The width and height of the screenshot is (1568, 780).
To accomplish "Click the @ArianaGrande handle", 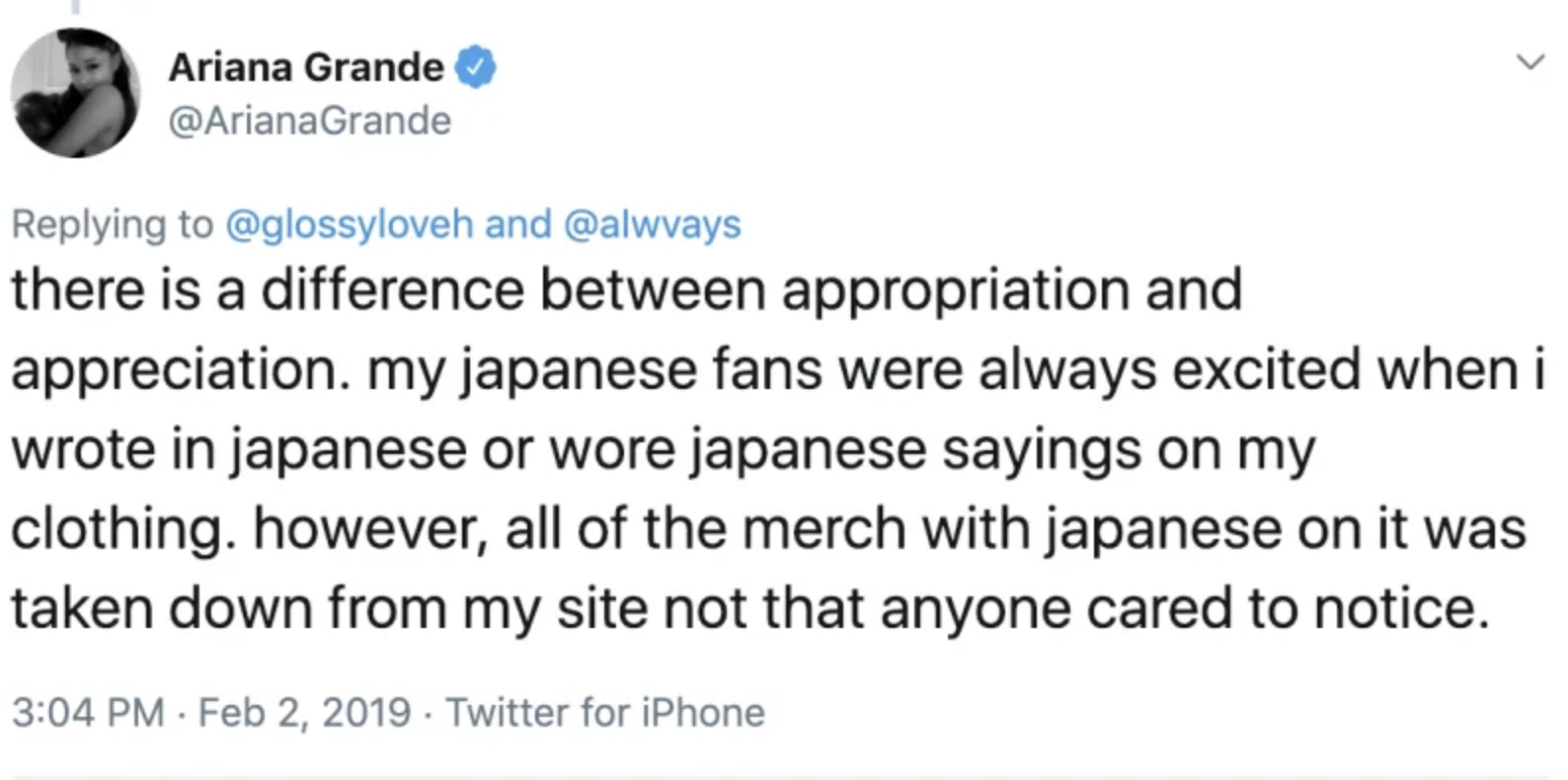I will click(311, 120).
